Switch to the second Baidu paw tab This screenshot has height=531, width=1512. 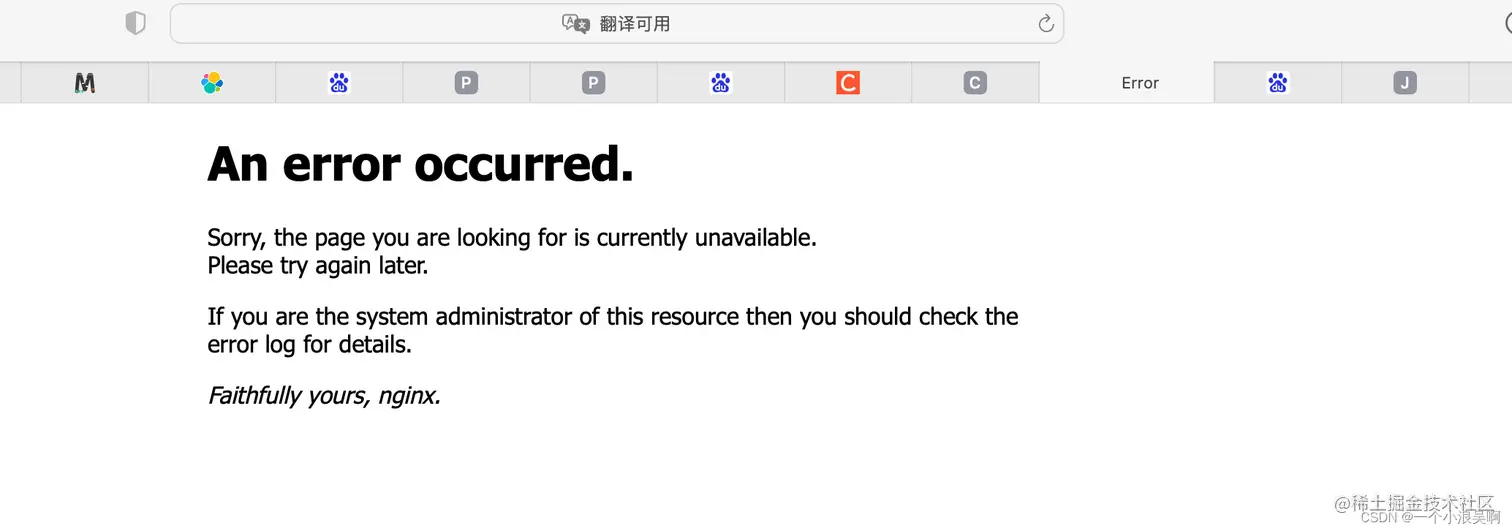point(721,83)
